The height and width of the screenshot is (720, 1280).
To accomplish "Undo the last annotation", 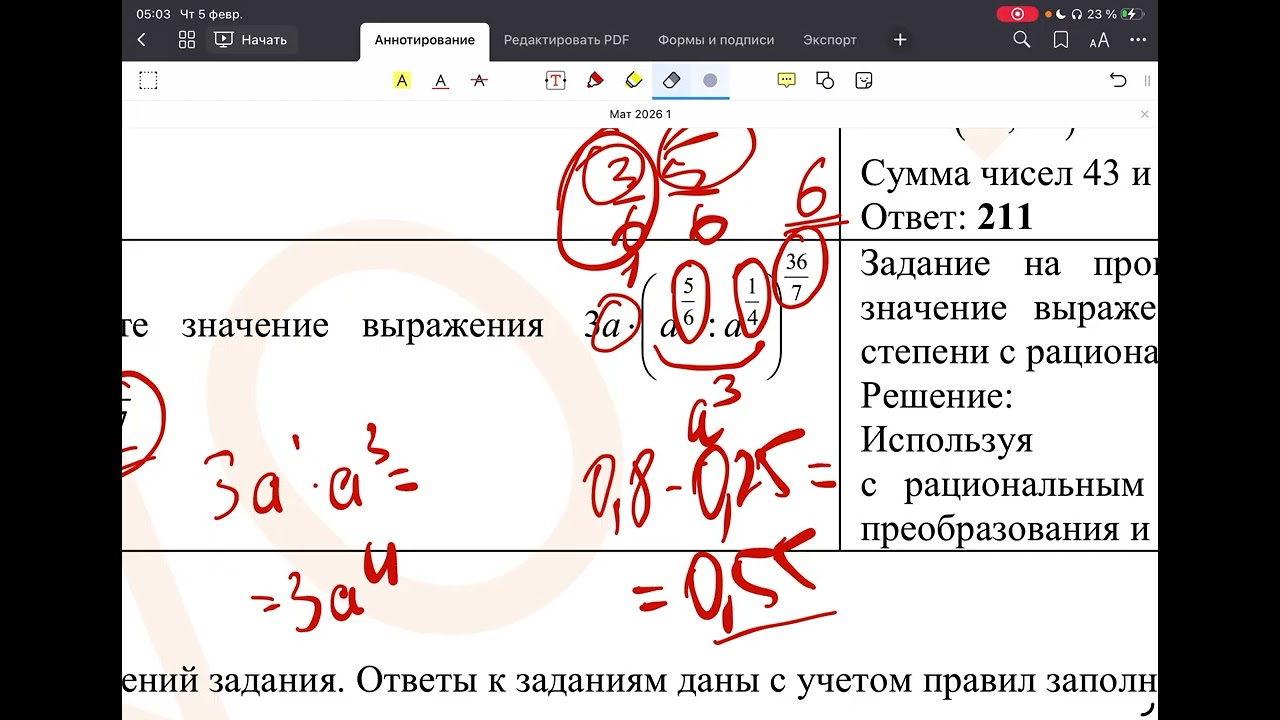I will pos(1118,81).
